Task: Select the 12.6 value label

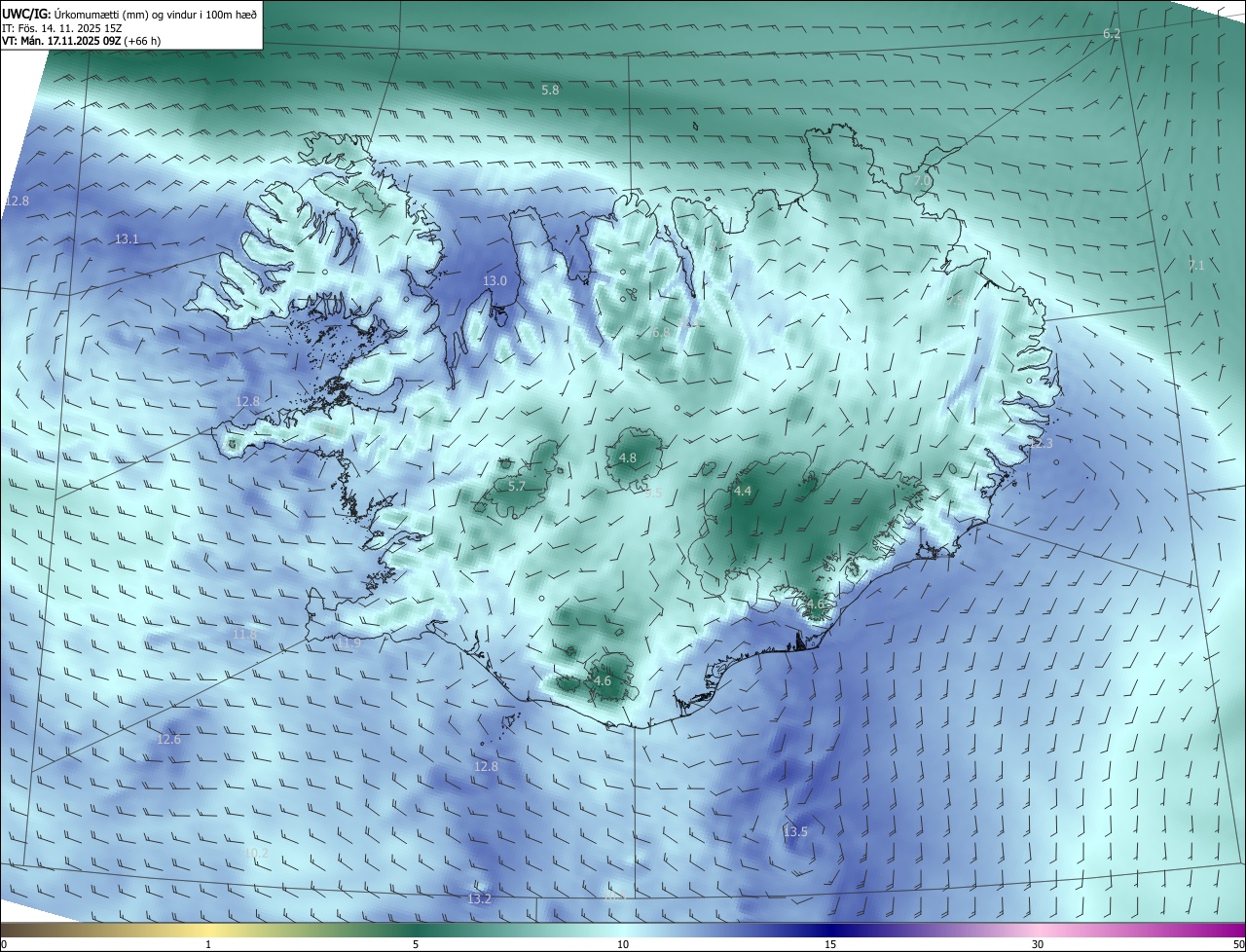Action: click(168, 740)
